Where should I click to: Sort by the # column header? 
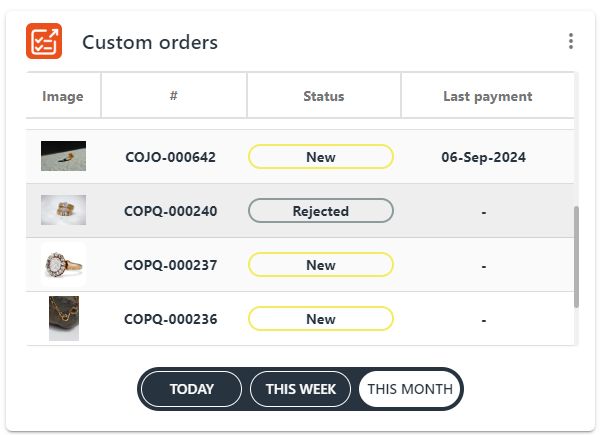pyautogui.click(x=174, y=96)
